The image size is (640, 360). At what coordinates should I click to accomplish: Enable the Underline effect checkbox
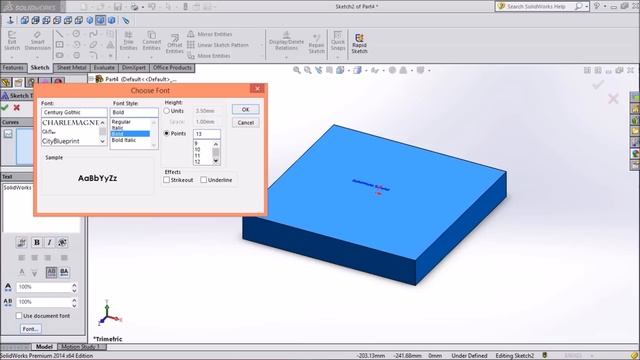[x=203, y=180]
